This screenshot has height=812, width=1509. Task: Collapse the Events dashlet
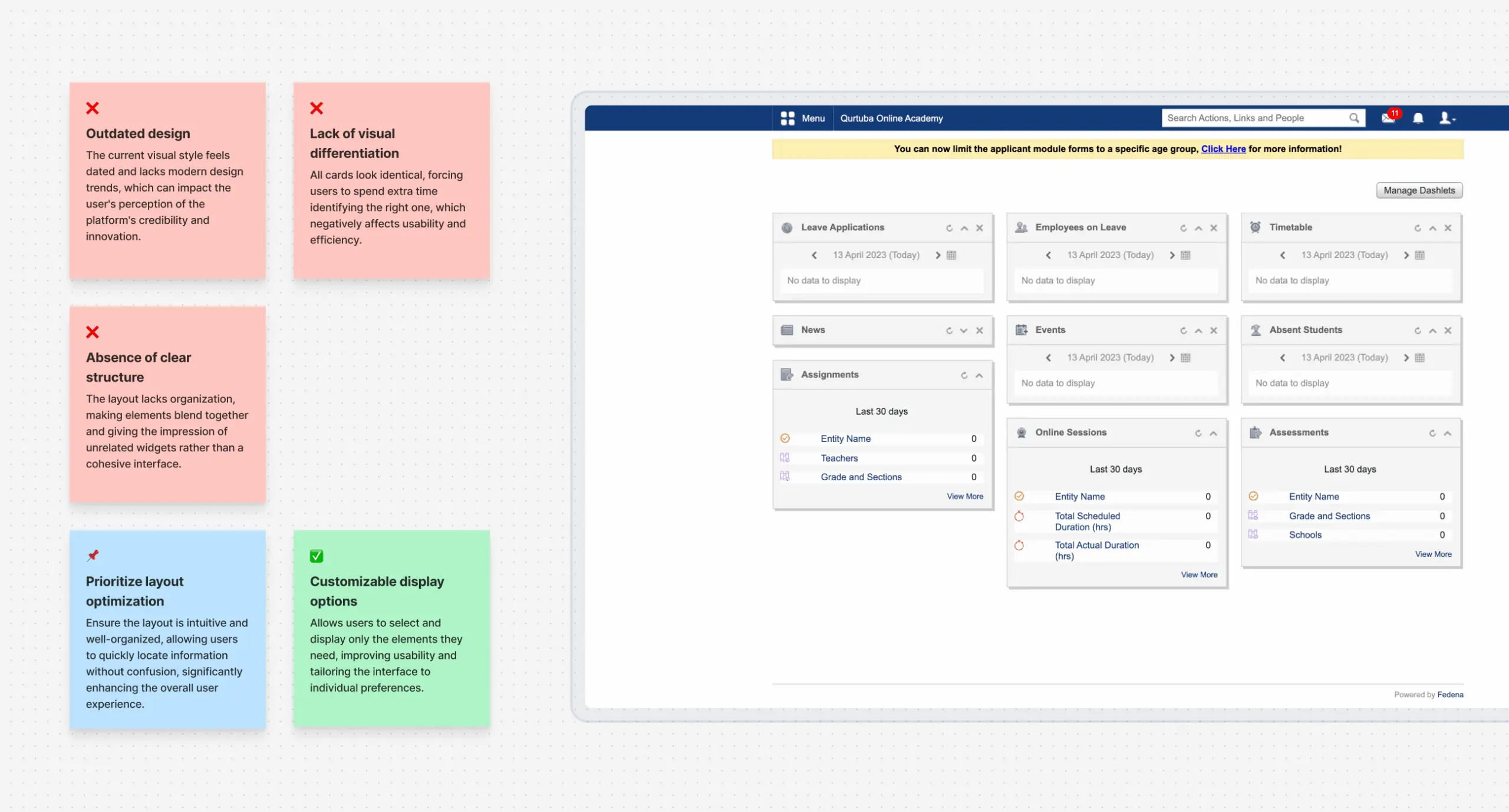[x=1198, y=331]
